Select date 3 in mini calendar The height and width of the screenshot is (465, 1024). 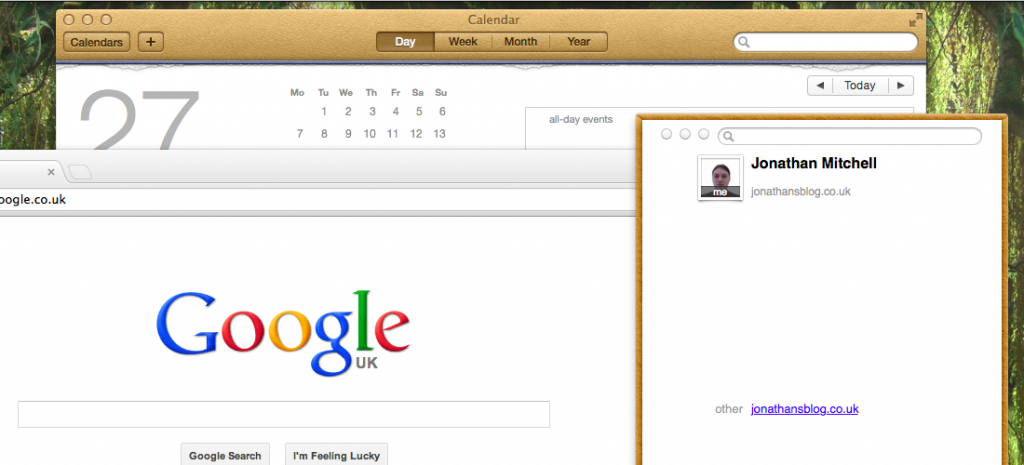(x=372, y=112)
